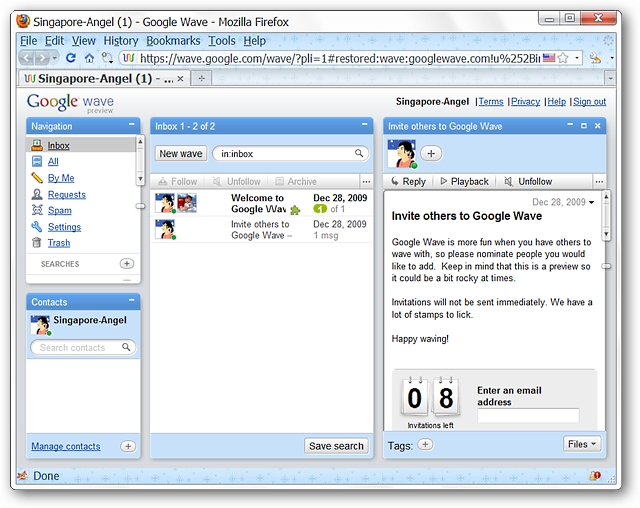Viewport: 640px width, 508px height.
Task: Reload the page with refresh icon
Action: (71, 58)
